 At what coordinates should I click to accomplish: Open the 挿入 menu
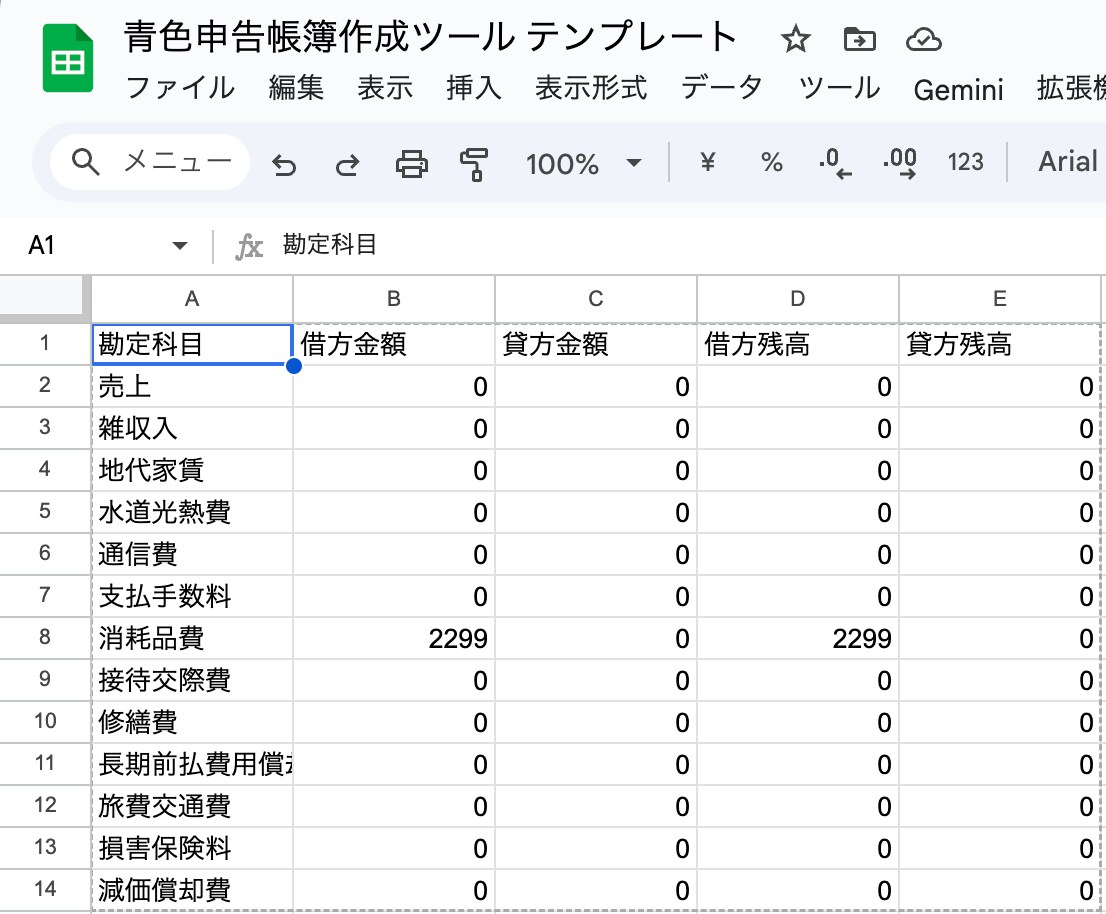(473, 88)
